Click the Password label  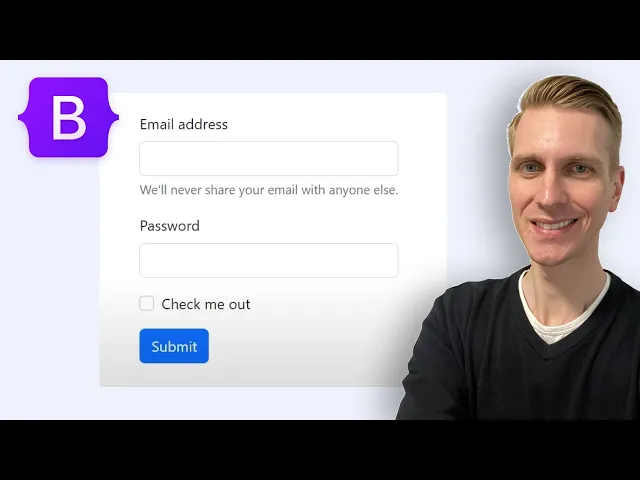[170, 226]
